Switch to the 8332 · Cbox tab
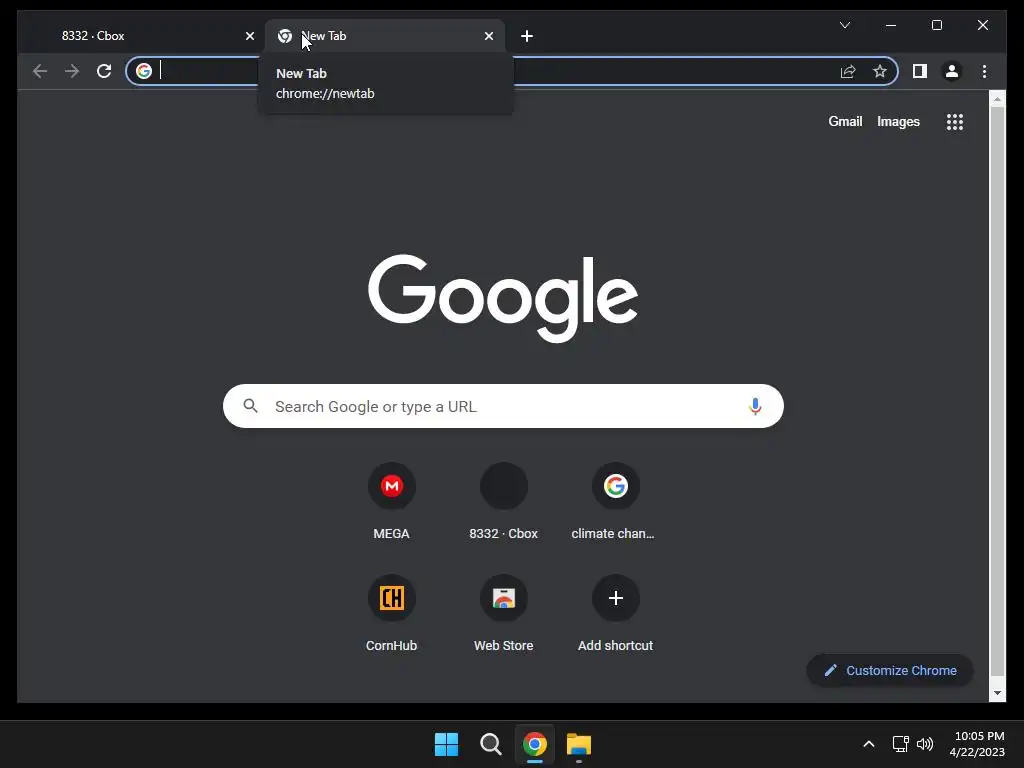The width and height of the screenshot is (1024, 768). 140,36
